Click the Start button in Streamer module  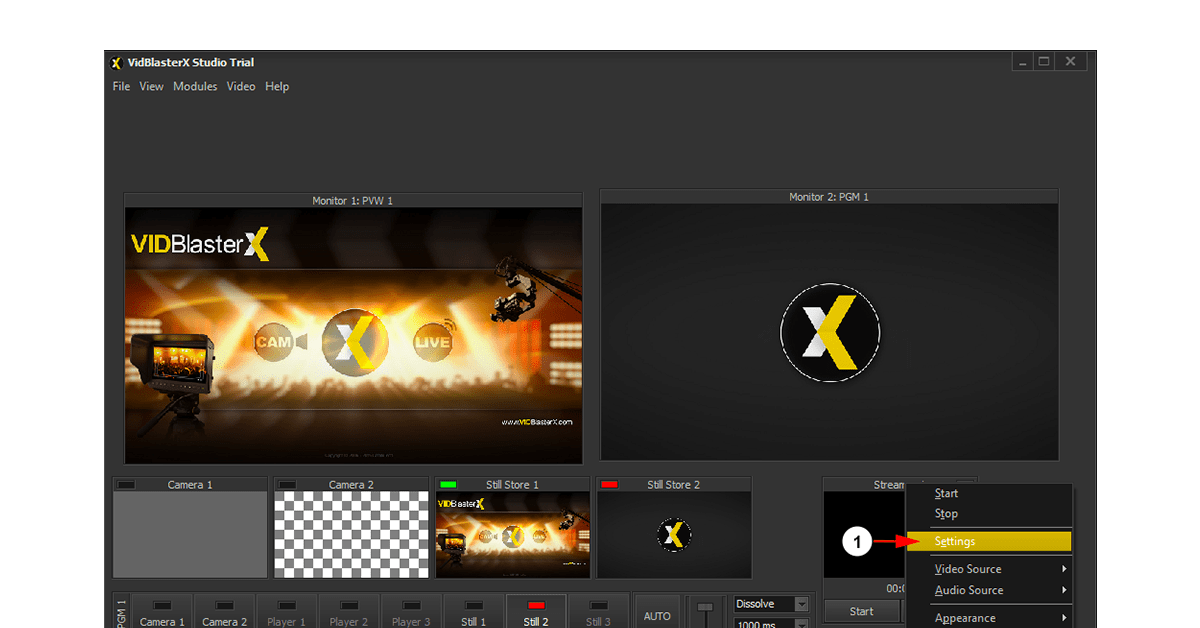click(x=861, y=611)
